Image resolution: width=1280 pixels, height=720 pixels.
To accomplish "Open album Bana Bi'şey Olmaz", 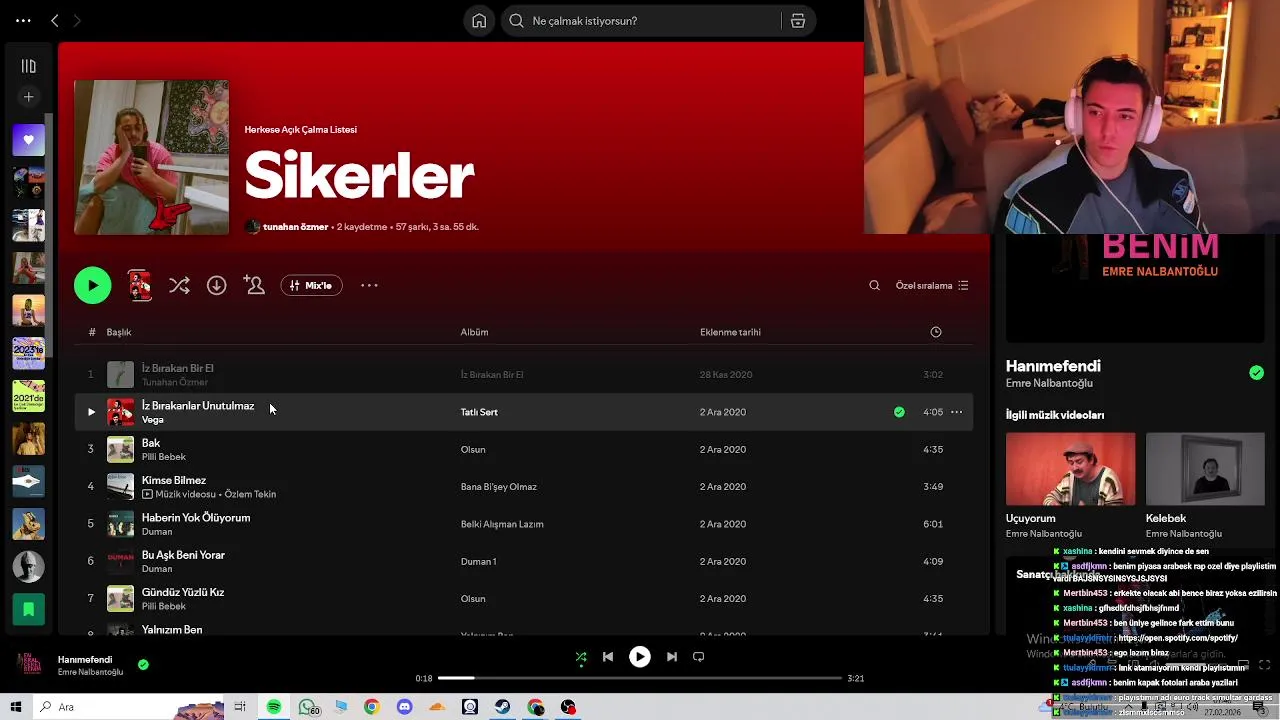I will [x=498, y=487].
